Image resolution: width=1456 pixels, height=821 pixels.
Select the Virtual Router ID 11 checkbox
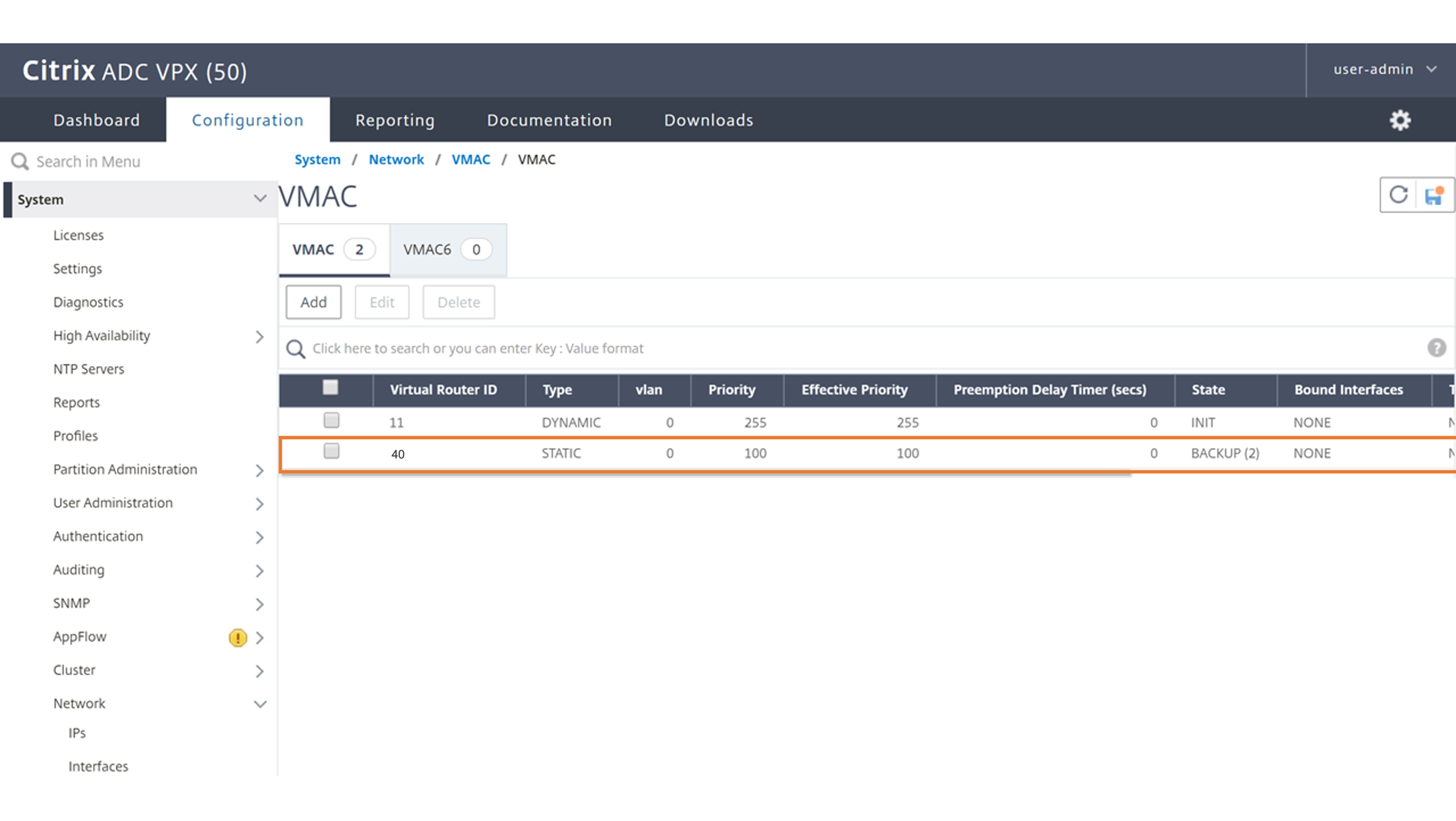331,420
